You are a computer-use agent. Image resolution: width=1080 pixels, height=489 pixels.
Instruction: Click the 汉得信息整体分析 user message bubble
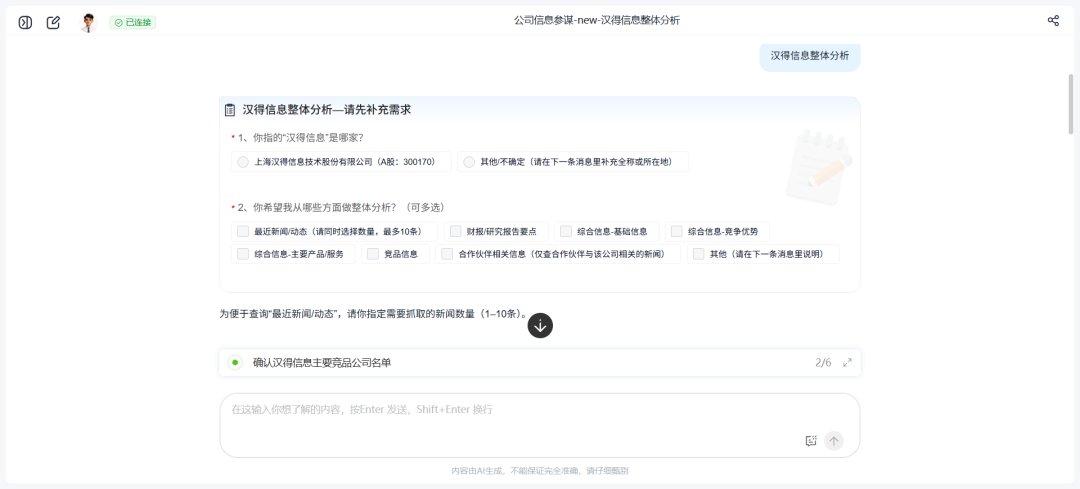(809, 56)
